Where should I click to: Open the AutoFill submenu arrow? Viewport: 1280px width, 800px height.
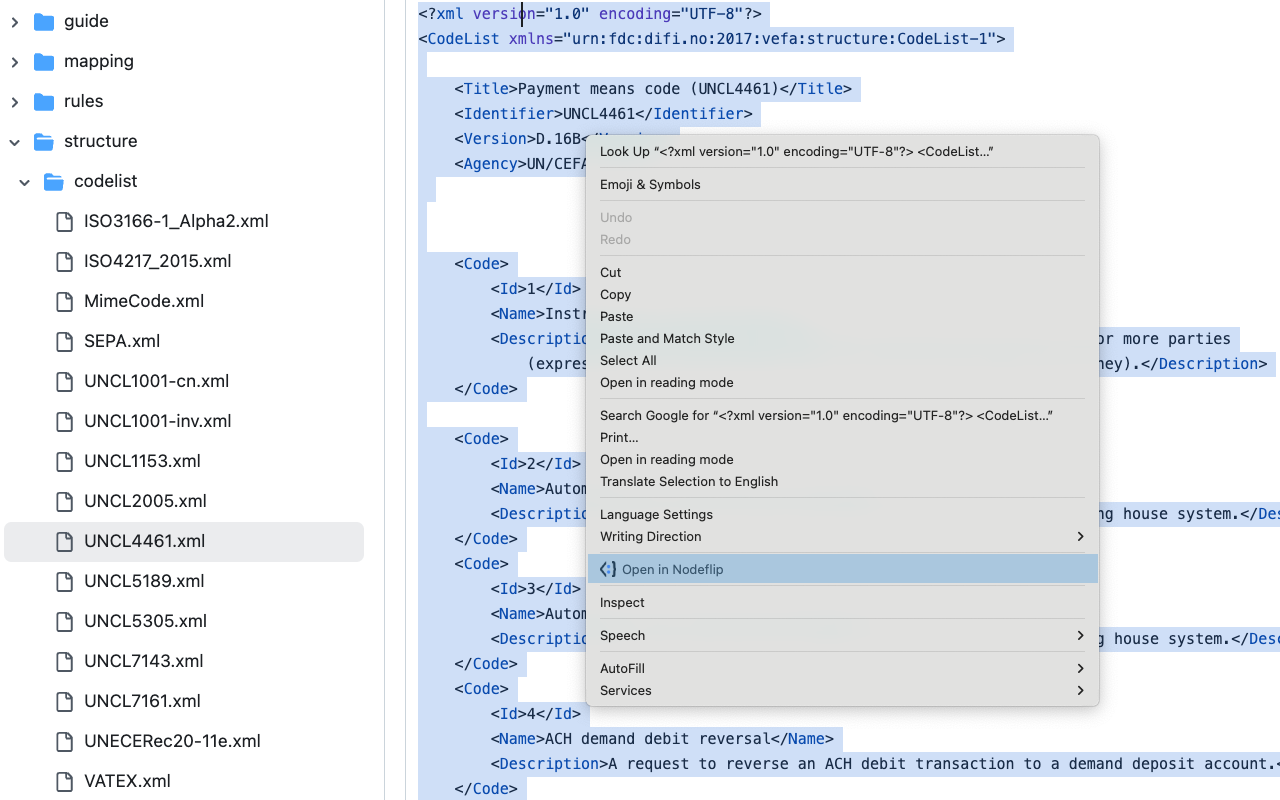pyautogui.click(x=1080, y=668)
